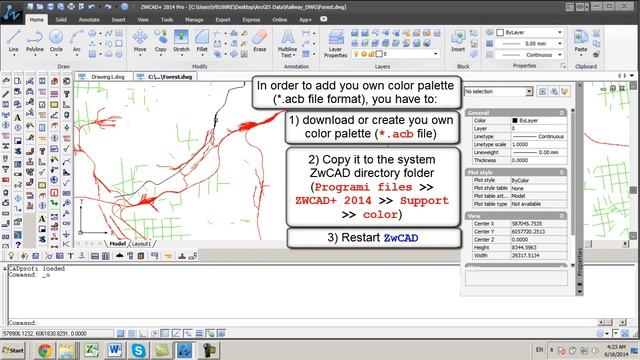
Task: Open Word from the taskbar
Action: click(115, 350)
